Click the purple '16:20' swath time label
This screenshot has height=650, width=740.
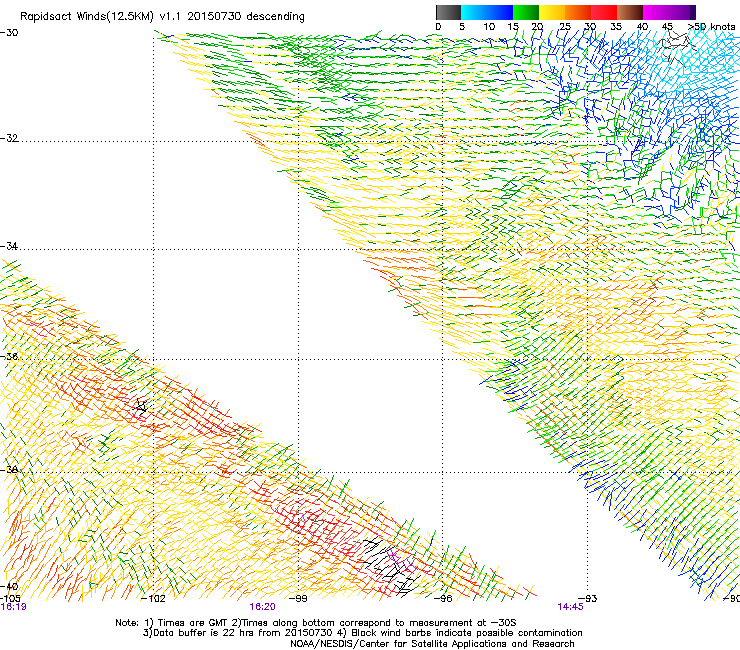click(x=262, y=607)
